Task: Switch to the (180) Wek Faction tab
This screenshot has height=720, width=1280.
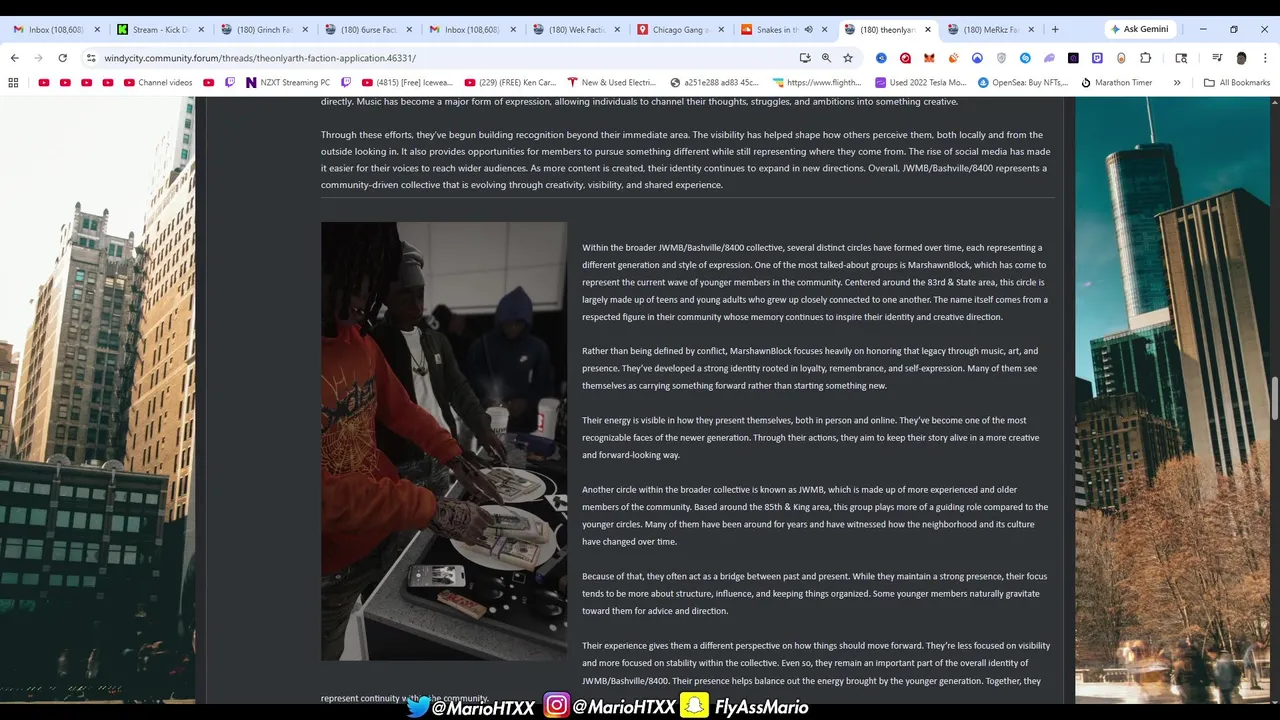Action: tap(574, 30)
